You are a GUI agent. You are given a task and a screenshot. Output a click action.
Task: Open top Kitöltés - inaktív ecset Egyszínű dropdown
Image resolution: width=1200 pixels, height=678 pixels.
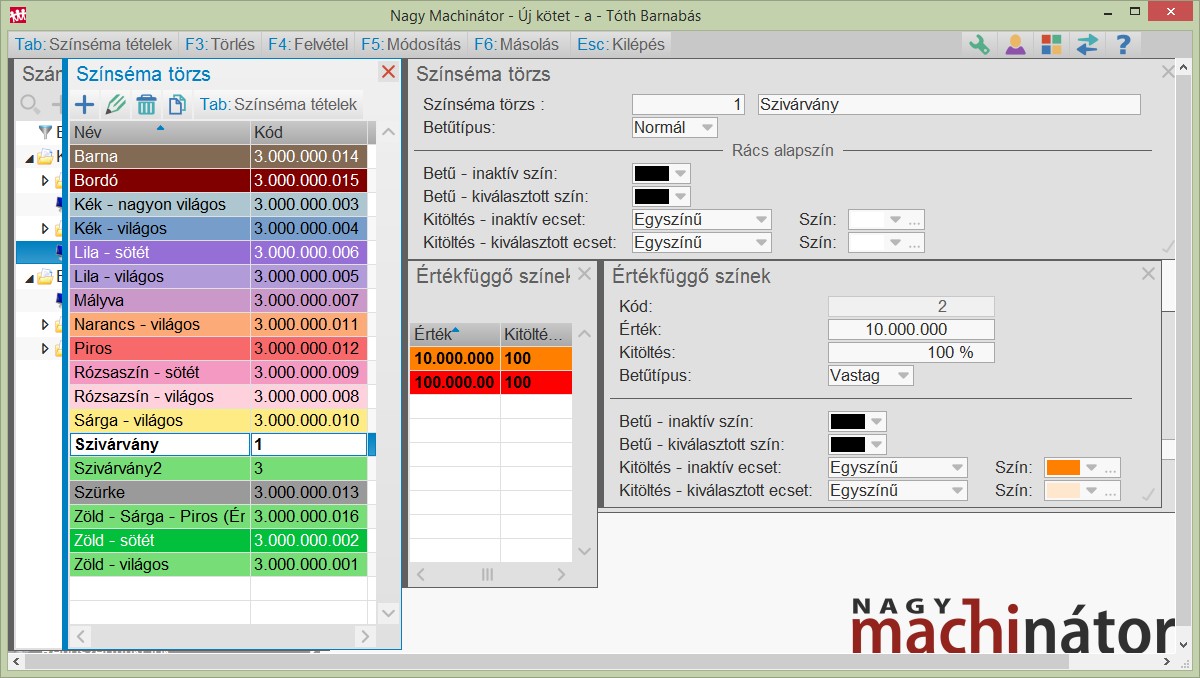point(701,219)
